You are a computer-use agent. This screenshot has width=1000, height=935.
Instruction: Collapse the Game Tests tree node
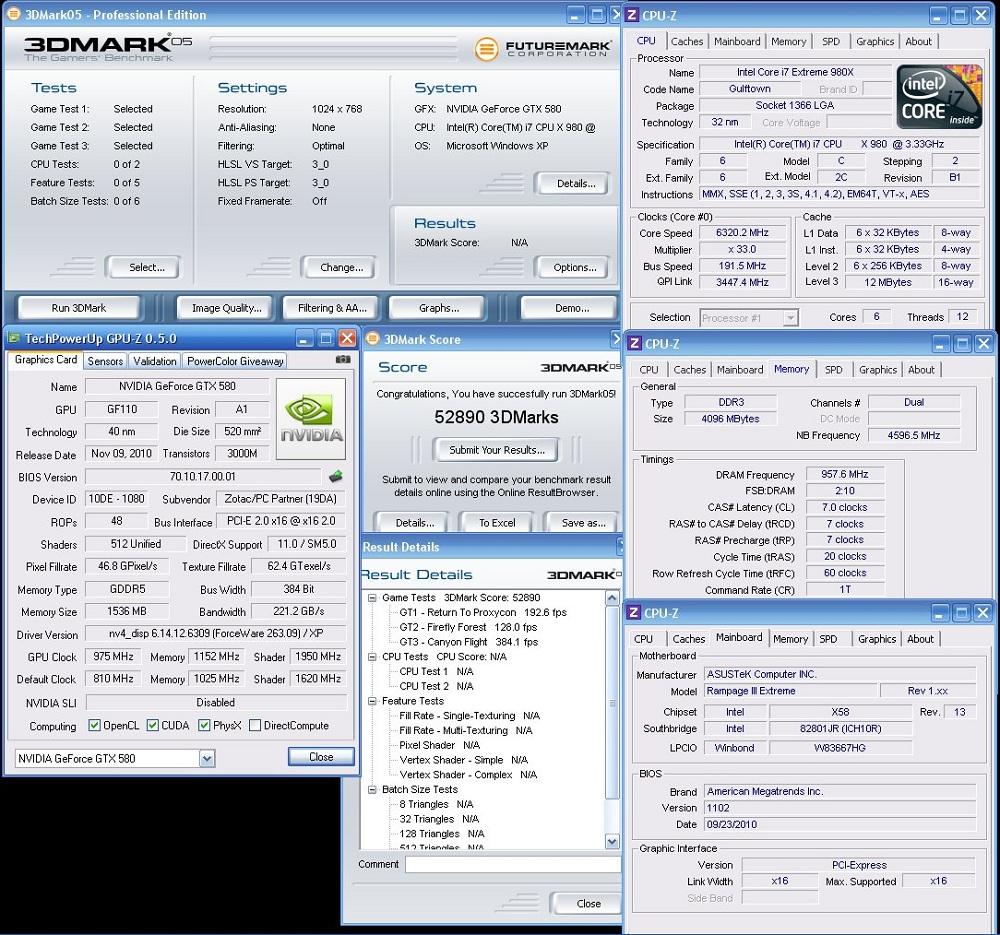(372, 598)
